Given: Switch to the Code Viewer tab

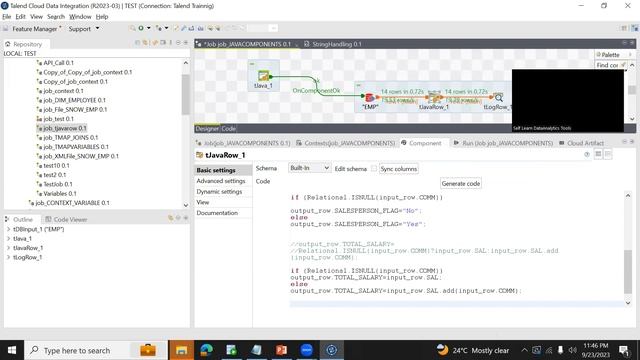Looking at the screenshot, I should [x=66, y=219].
